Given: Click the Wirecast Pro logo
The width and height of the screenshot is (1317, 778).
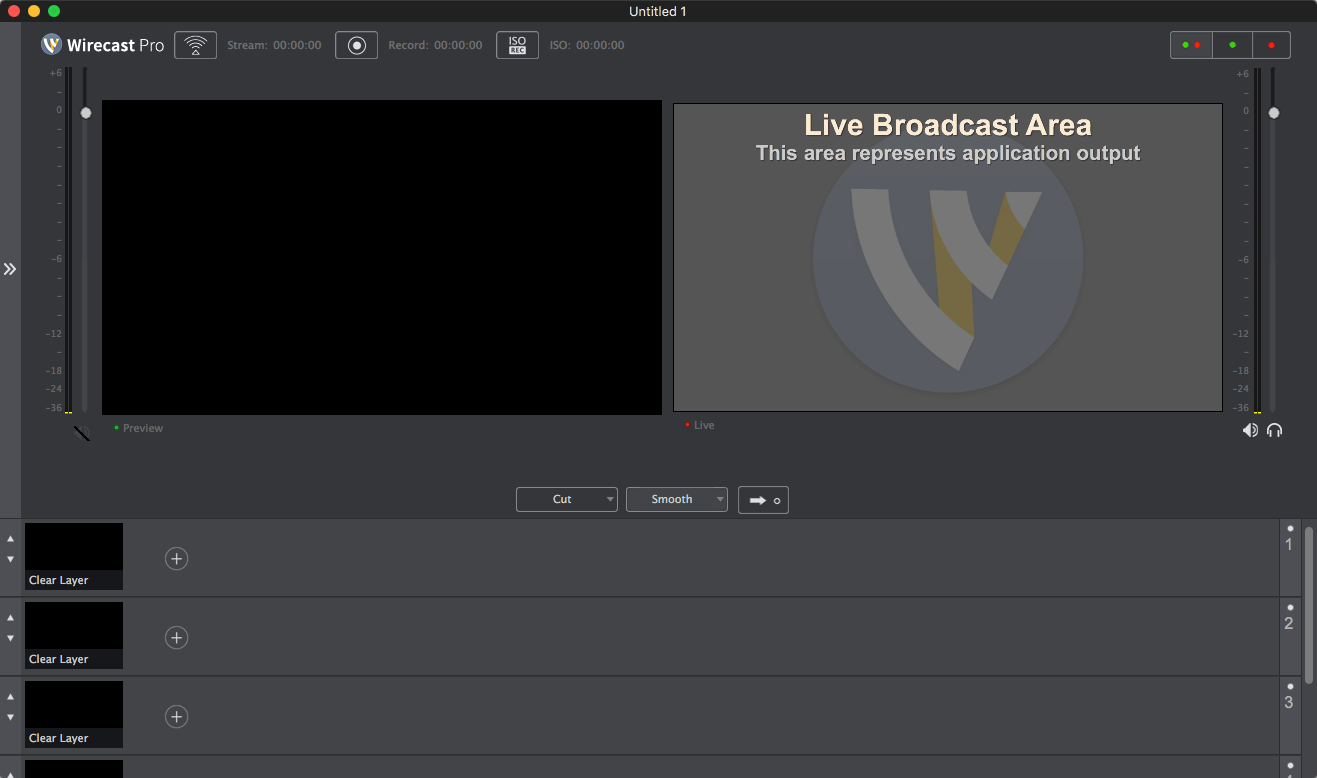Looking at the screenshot, I should pos(103,45).
